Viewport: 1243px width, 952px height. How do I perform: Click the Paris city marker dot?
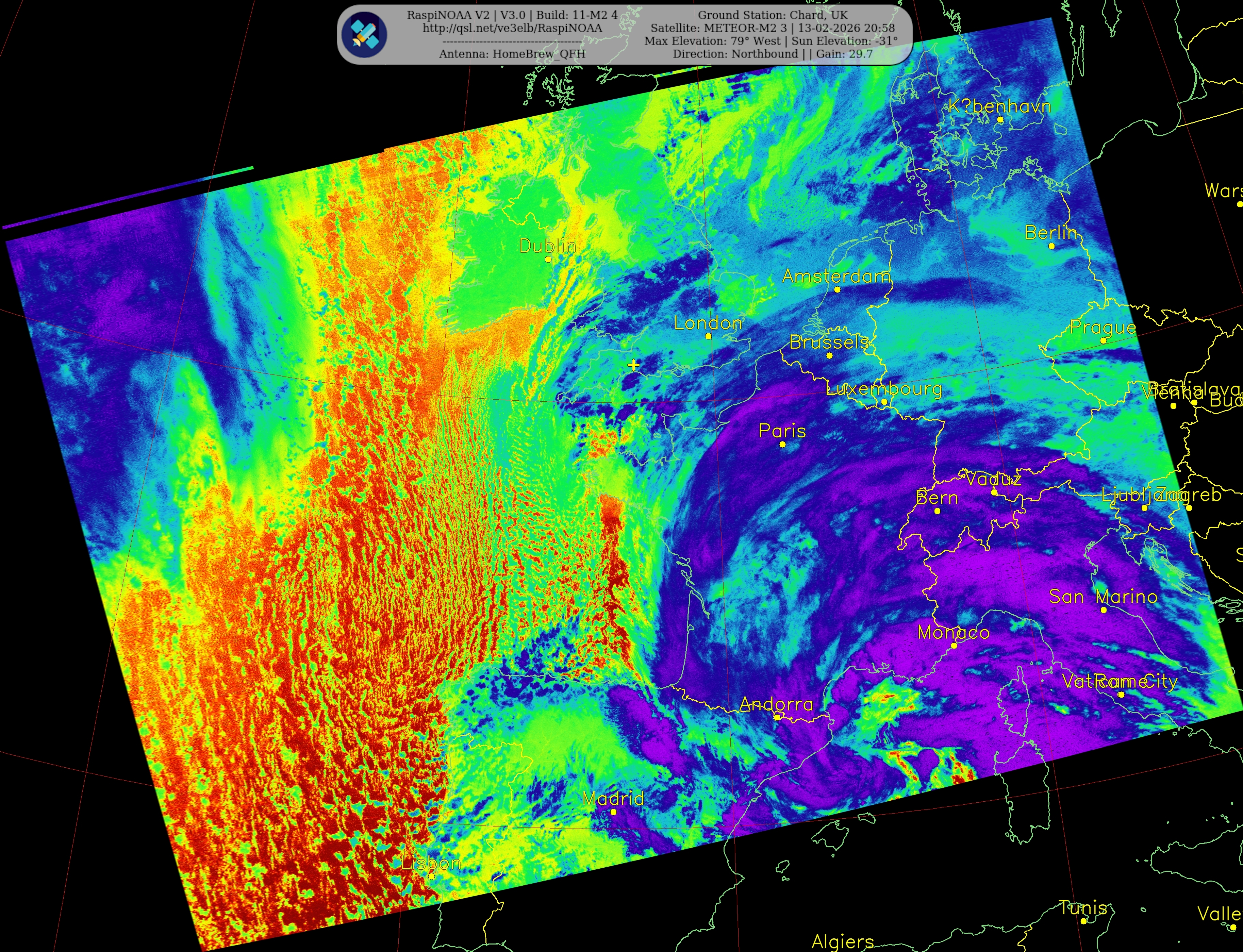(783, 444)
